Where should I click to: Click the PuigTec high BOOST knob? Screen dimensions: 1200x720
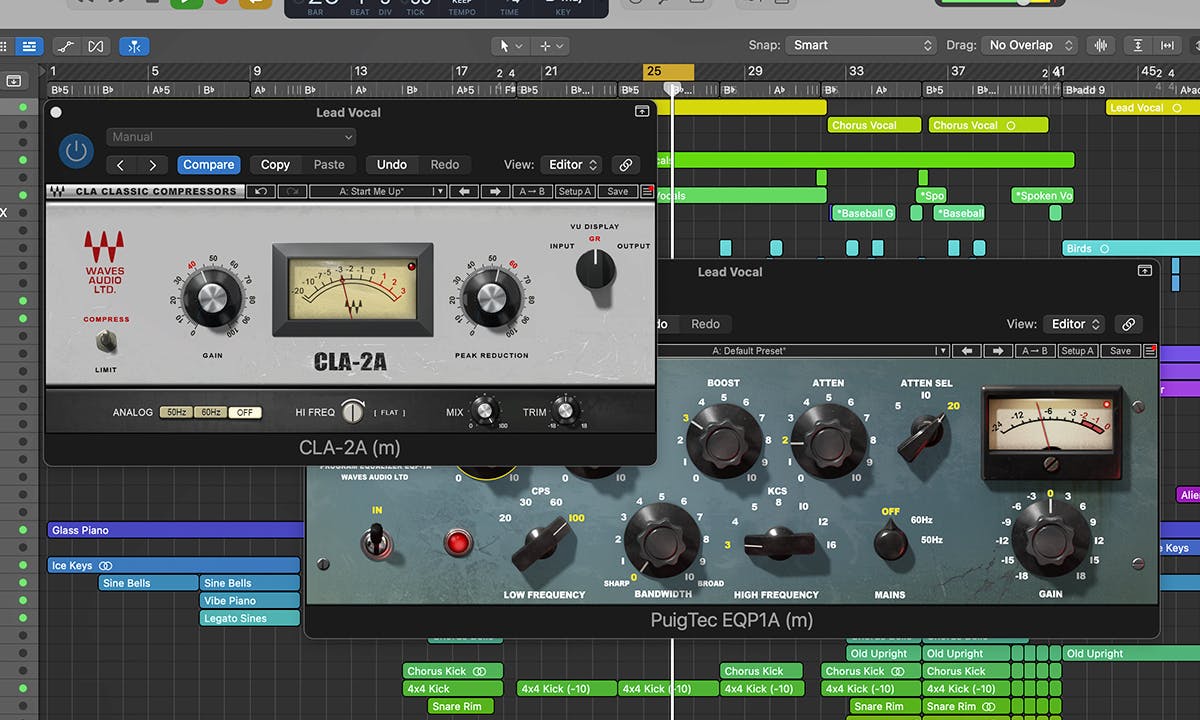coord(724,440)
